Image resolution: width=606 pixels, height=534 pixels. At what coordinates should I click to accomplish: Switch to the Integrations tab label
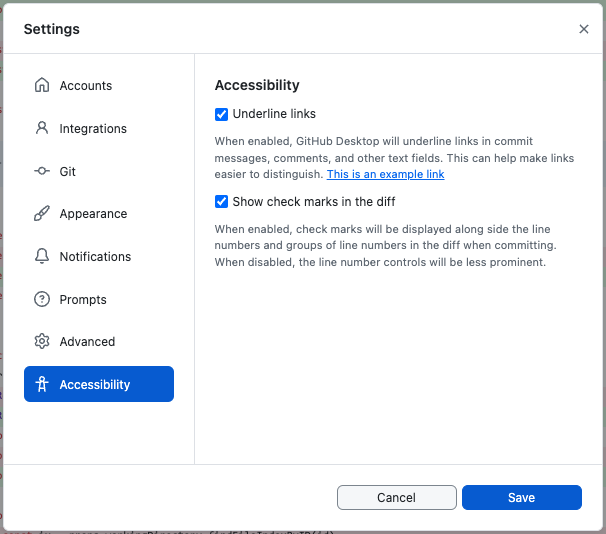click(93, 129)
